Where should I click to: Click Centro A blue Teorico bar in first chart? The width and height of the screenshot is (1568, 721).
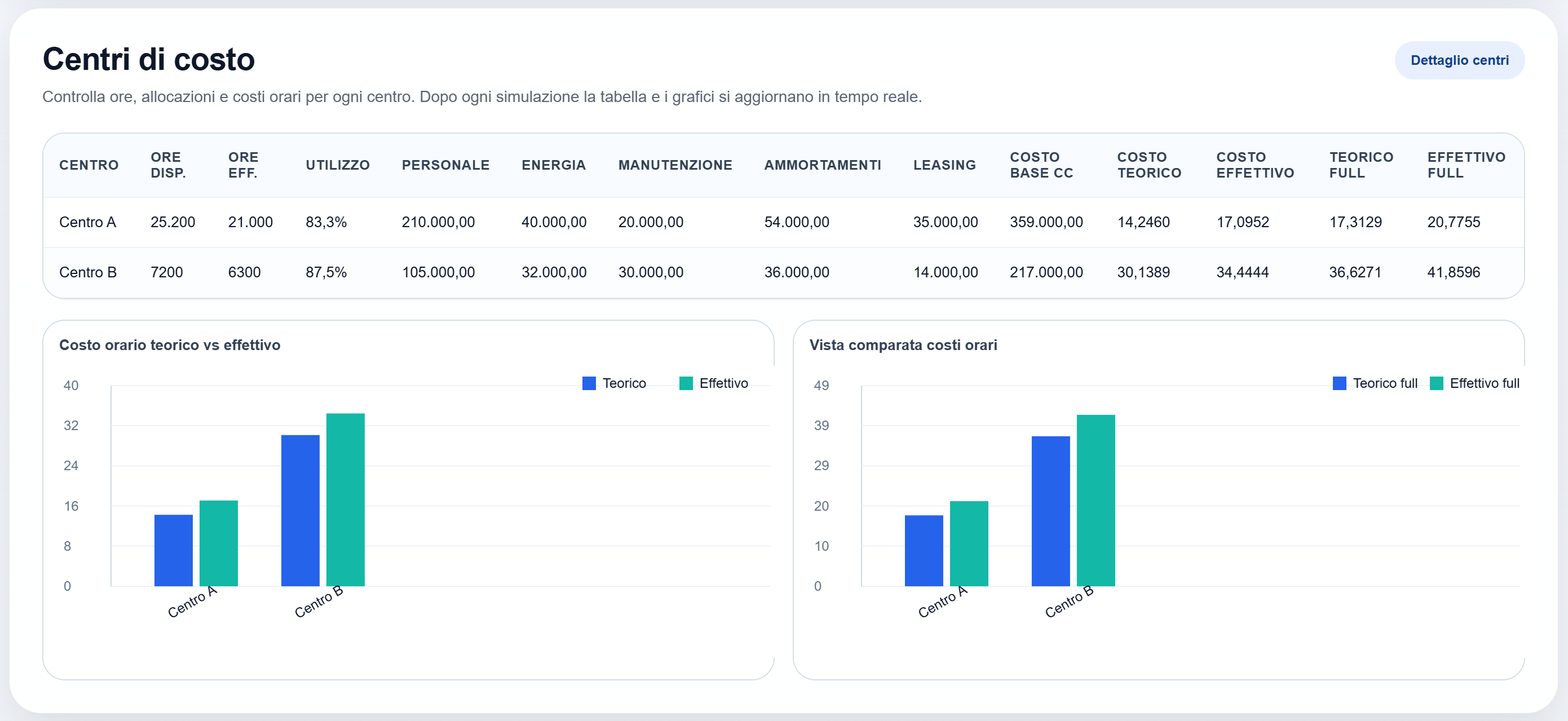click(174, 550)
